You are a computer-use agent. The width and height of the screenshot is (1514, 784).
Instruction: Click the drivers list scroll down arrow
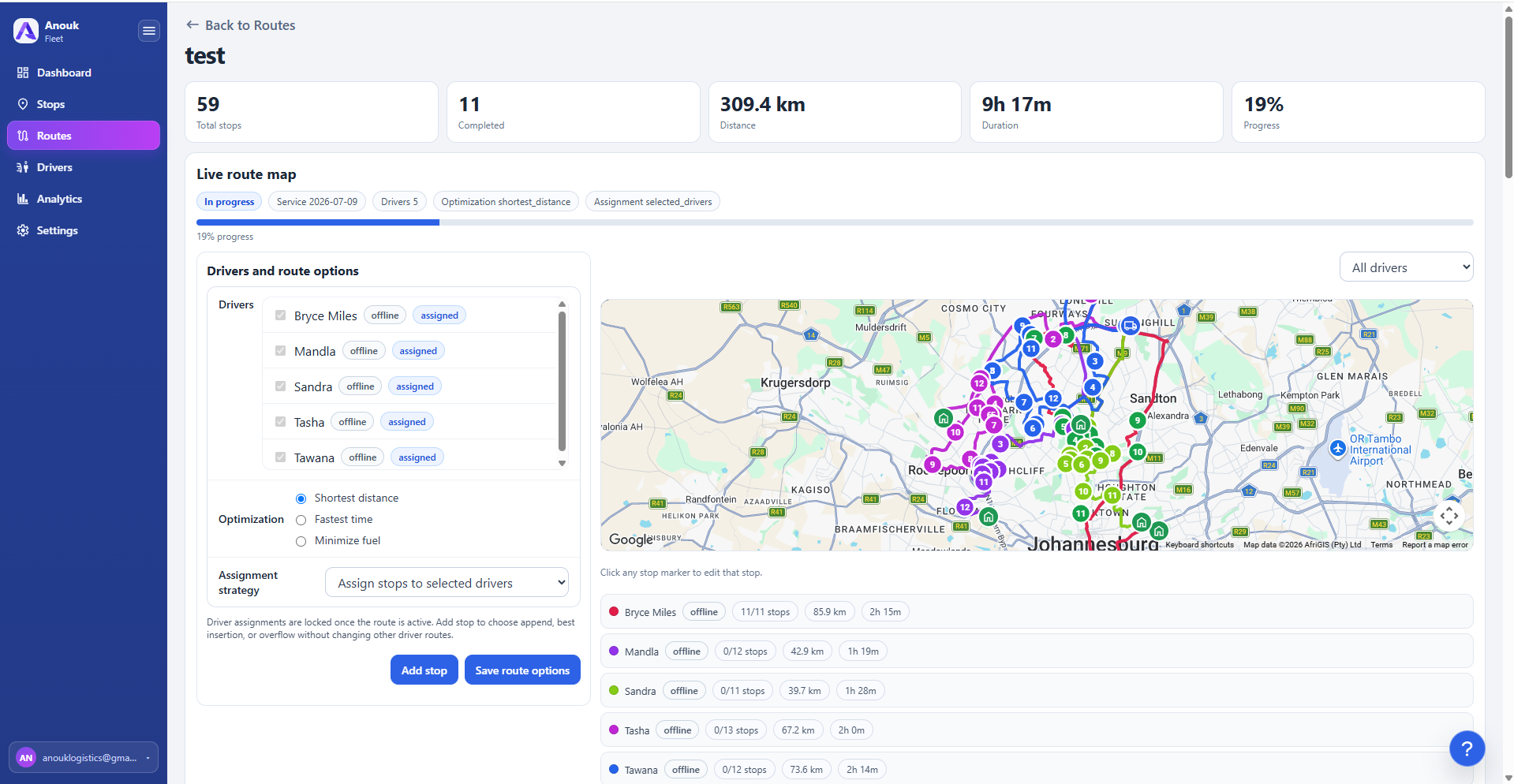[x=562, y=464]
